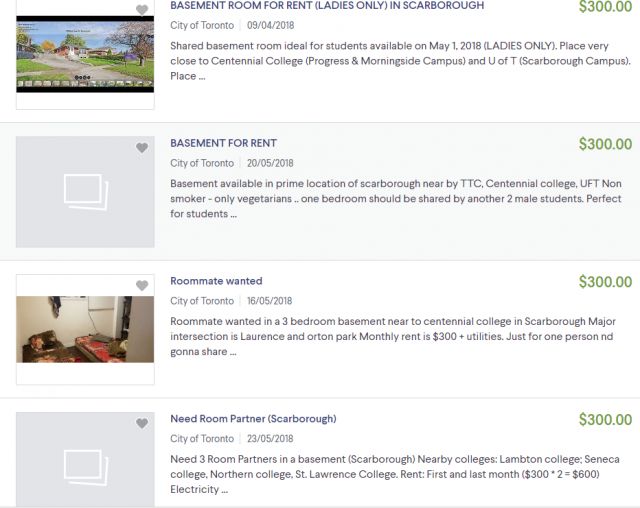The width and height of the screenshot is (640, 508).
Task: Click description listing Lambton and Seneca colleges
Action: pos(395,475)
